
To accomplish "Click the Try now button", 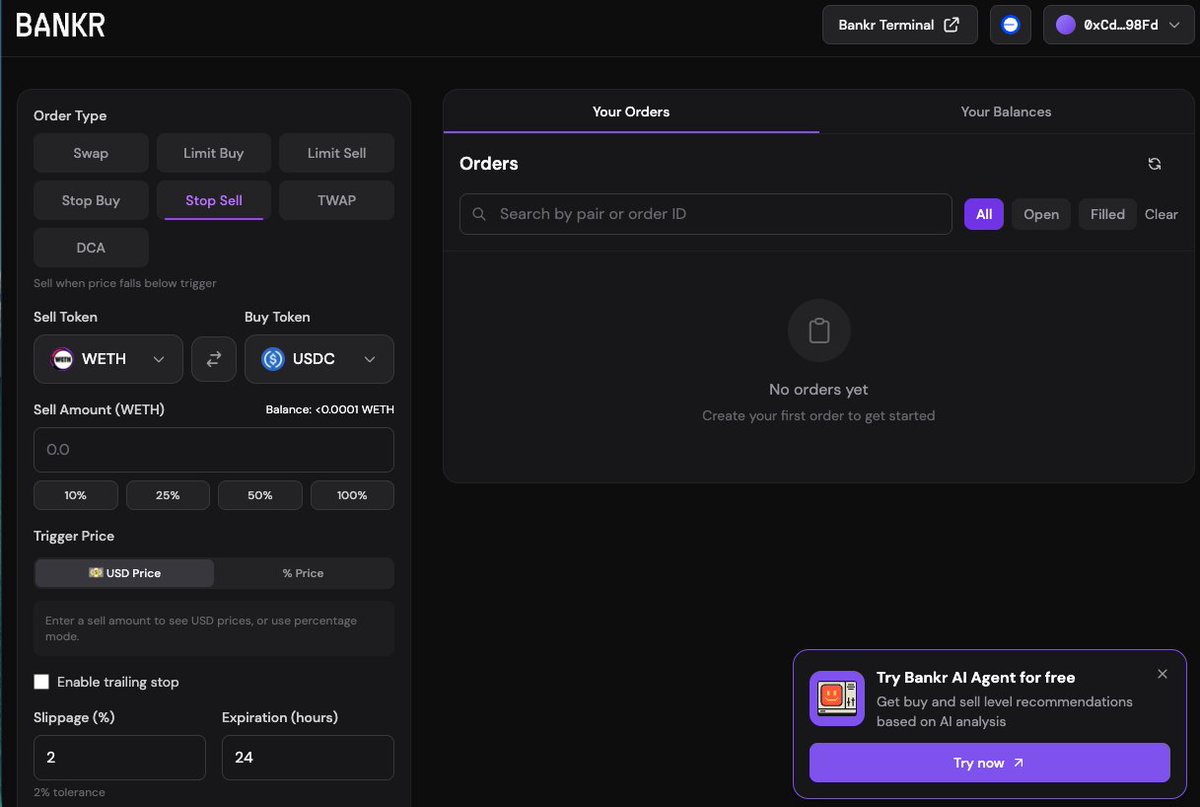I will [989, 763].
